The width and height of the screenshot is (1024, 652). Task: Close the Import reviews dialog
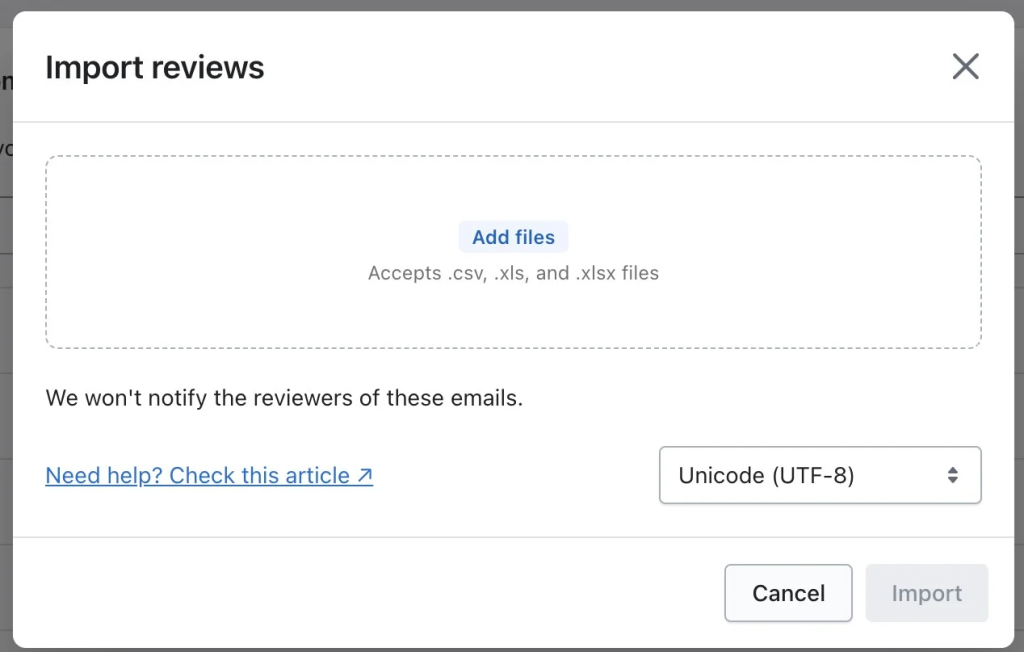[x=965, y=67]
